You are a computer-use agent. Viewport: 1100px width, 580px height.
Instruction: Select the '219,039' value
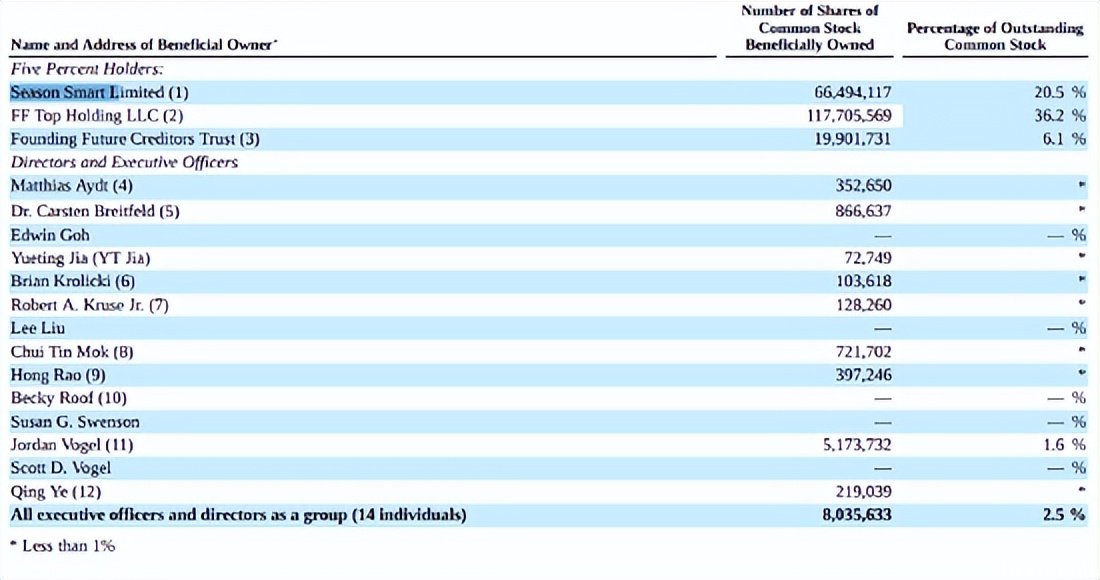point(864,492)
